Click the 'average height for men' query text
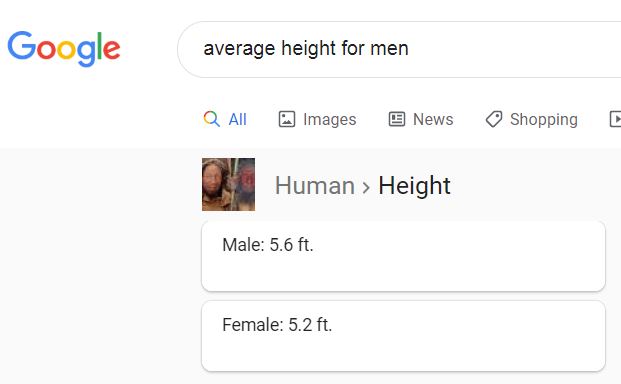 pos(306,49)
